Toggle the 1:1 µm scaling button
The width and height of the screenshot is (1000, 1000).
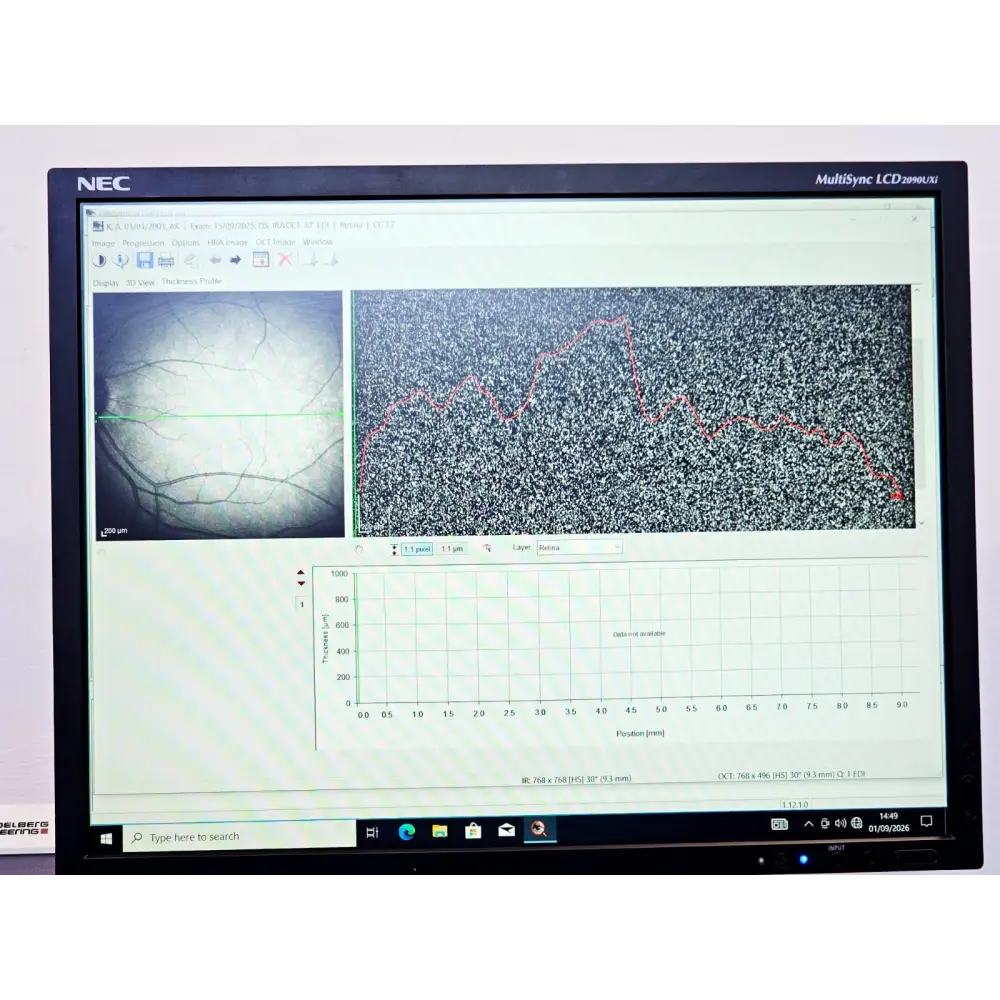(x=452, y=548)
